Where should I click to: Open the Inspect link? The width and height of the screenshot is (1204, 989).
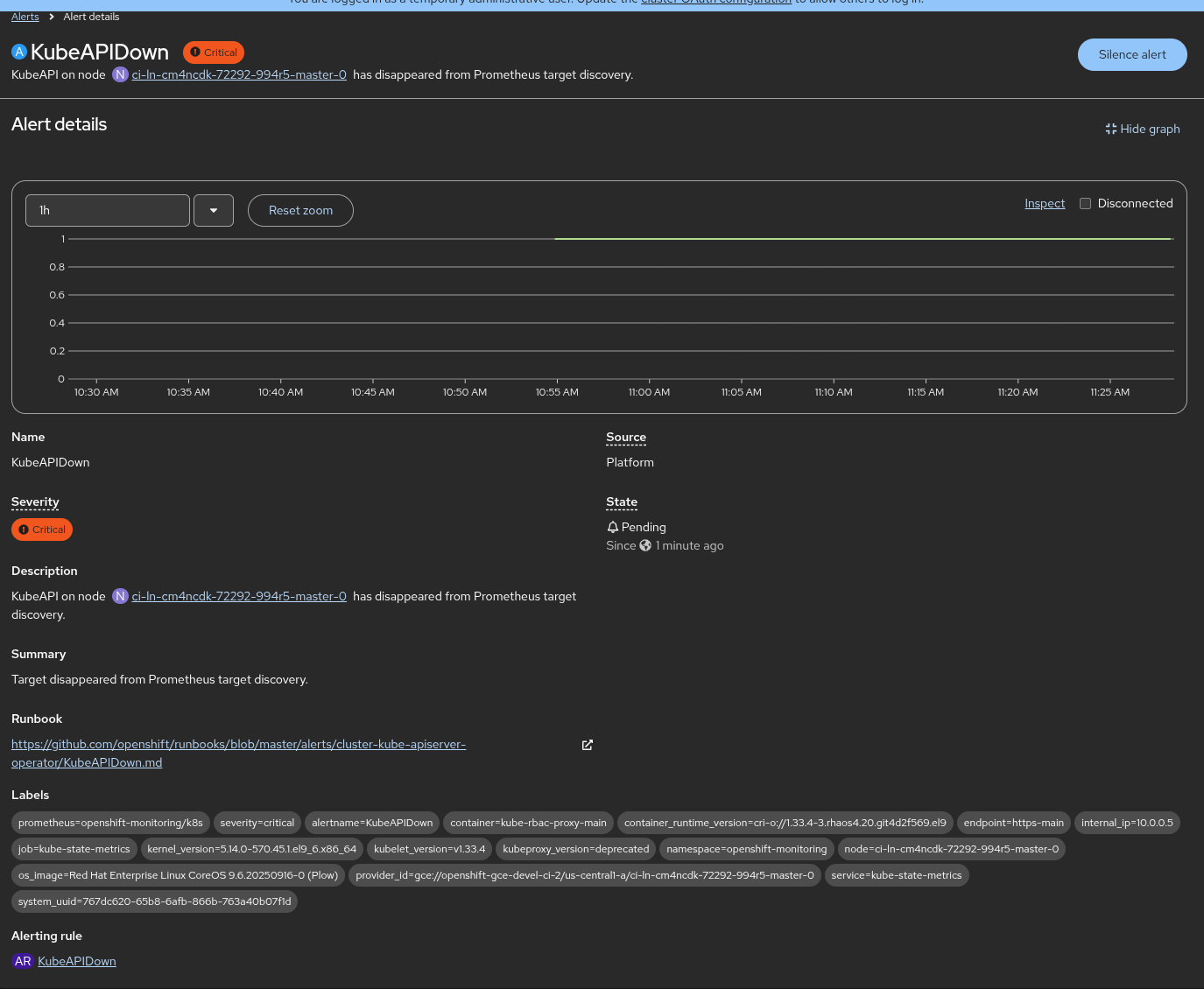click(1045, 203)
